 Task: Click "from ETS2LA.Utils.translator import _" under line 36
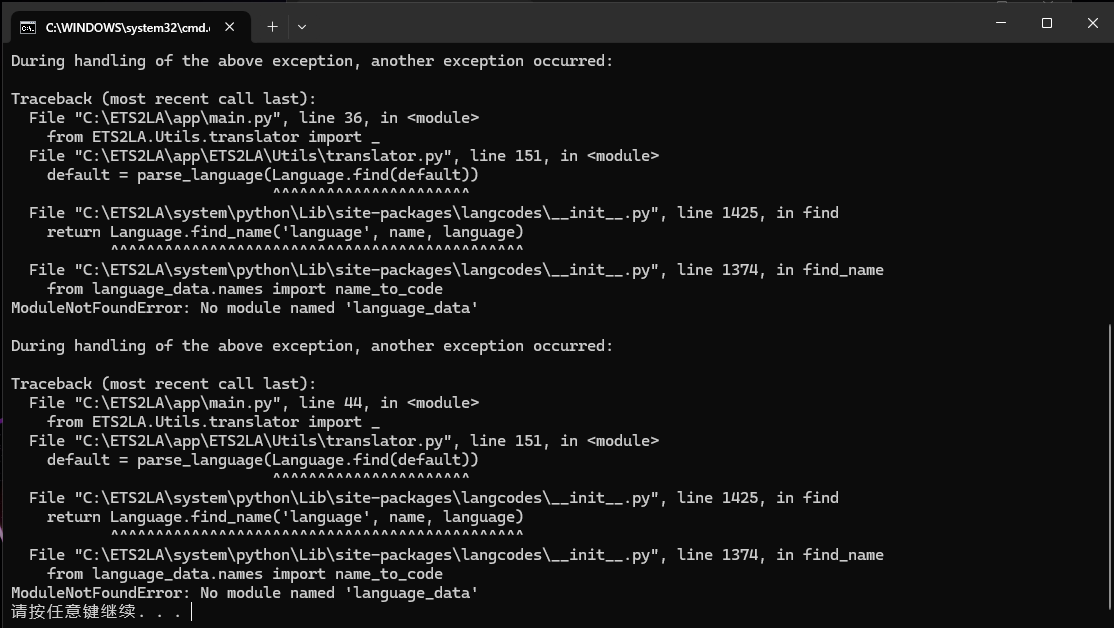[213, 137]
